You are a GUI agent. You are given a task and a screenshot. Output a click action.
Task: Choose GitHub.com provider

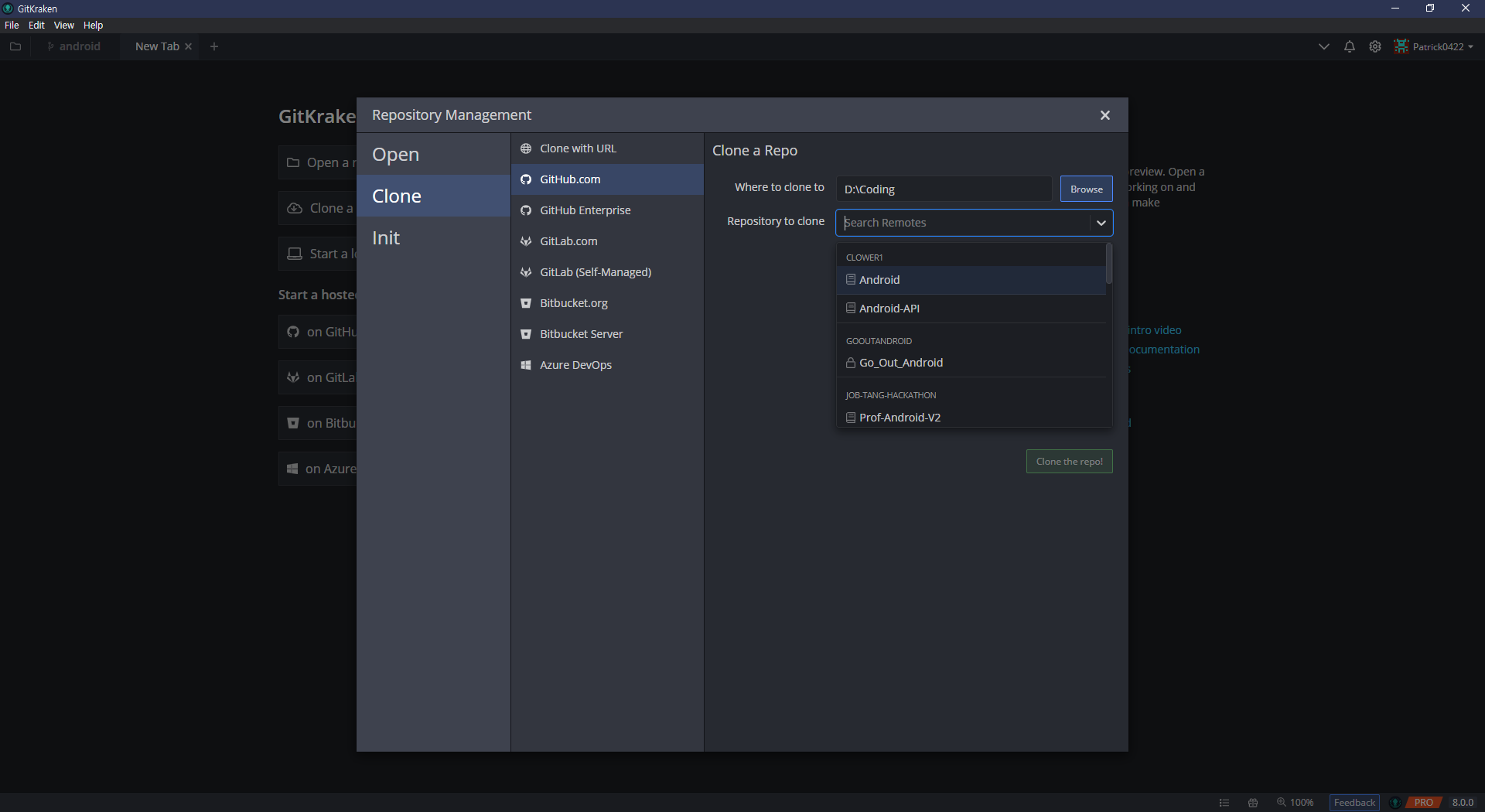607,179
